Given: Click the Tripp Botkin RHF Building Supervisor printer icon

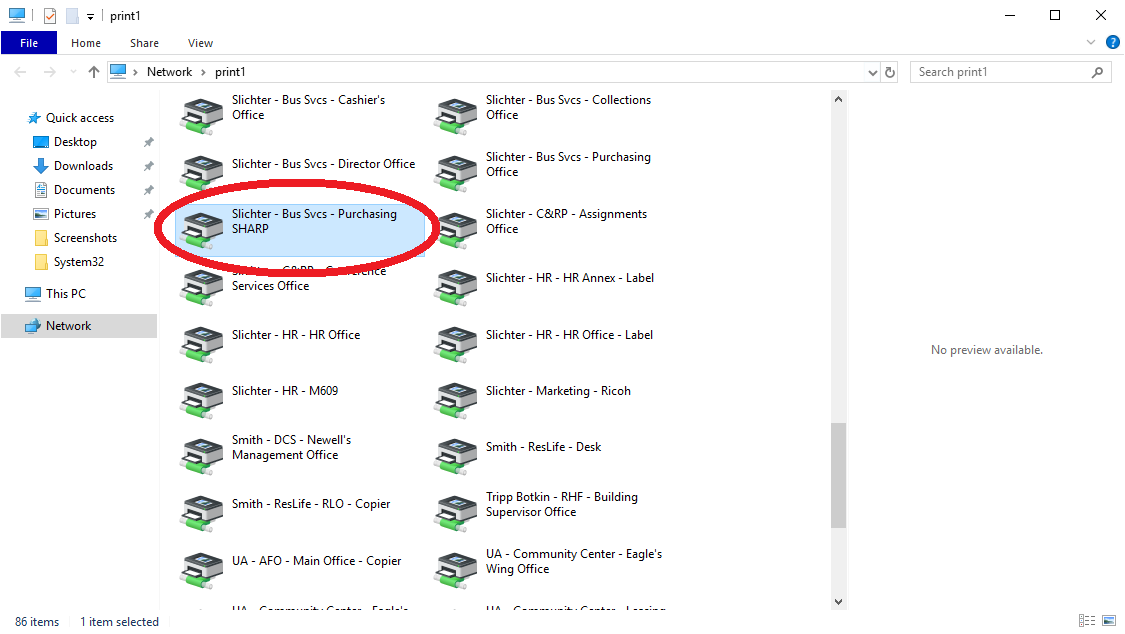Looking at the screenshot, I should coord(456,514).
